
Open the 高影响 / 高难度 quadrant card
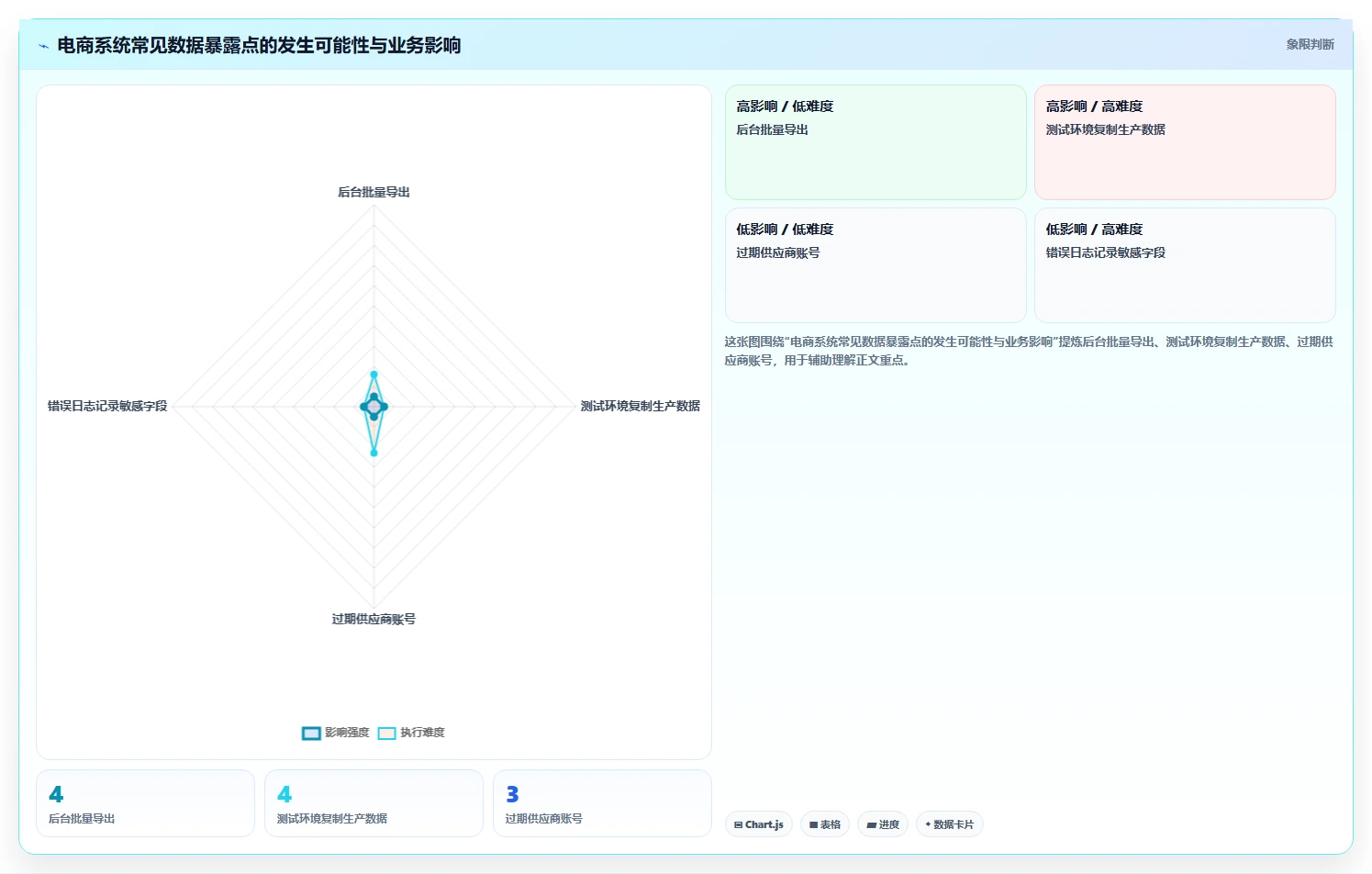click(x=1185, y=142)
